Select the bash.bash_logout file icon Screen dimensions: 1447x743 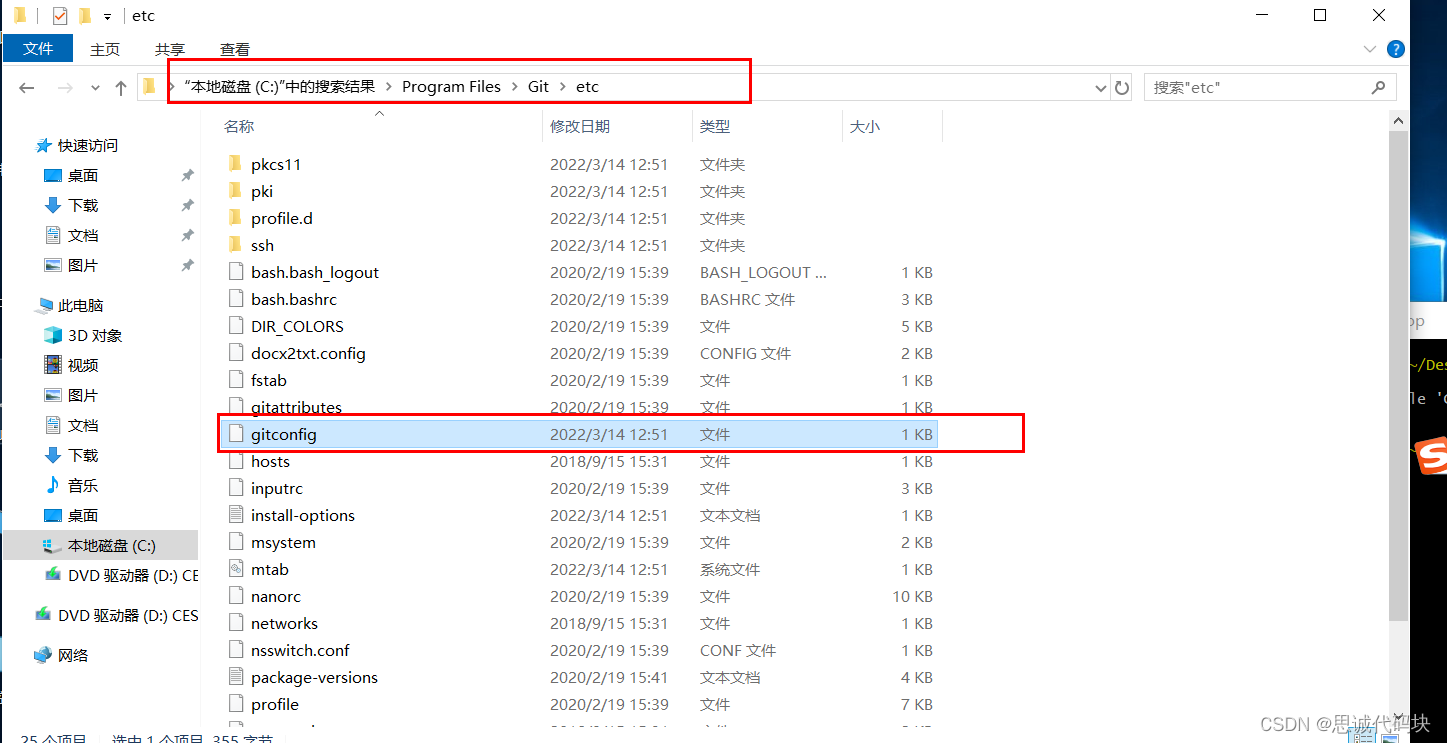[x=236, y=272]
